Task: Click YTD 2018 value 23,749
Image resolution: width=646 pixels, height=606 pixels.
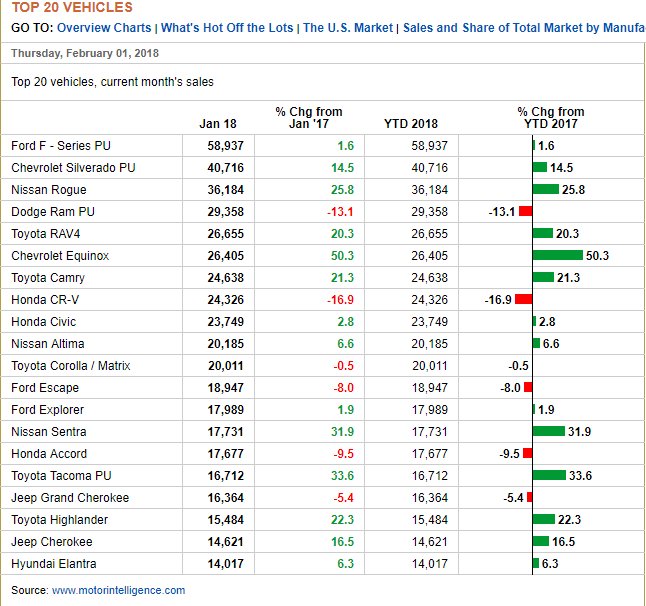Action: click(429, 322)
